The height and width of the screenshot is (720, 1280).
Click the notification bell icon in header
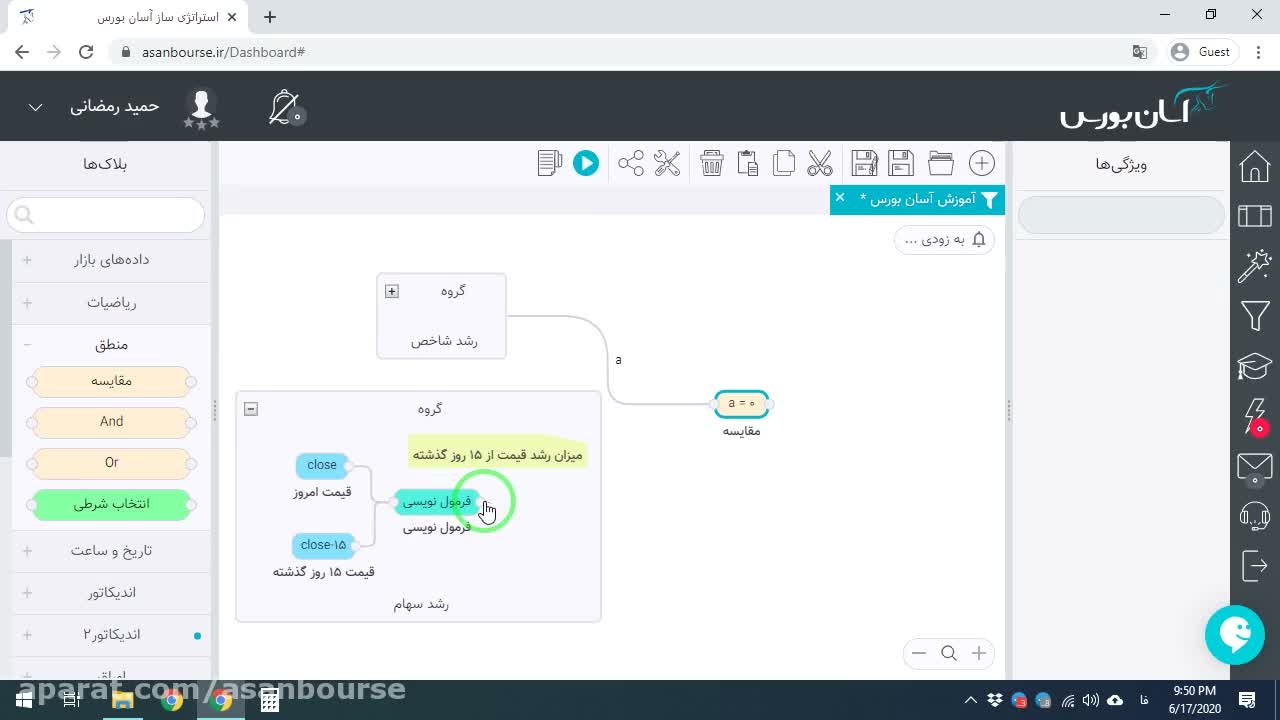point(285,107)
